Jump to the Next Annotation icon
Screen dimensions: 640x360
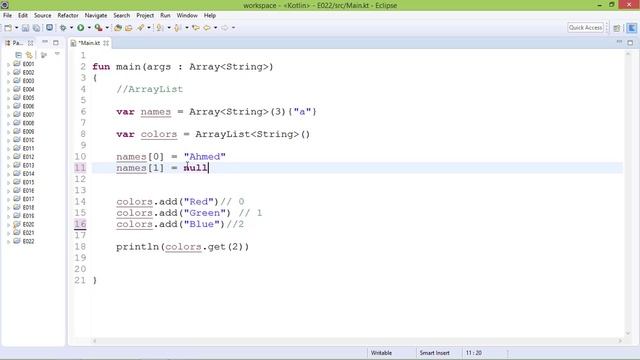click(160, 28)
